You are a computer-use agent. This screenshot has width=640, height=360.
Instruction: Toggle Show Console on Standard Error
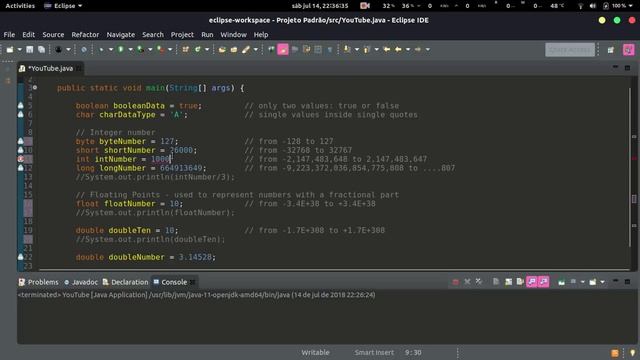[544, 282]
